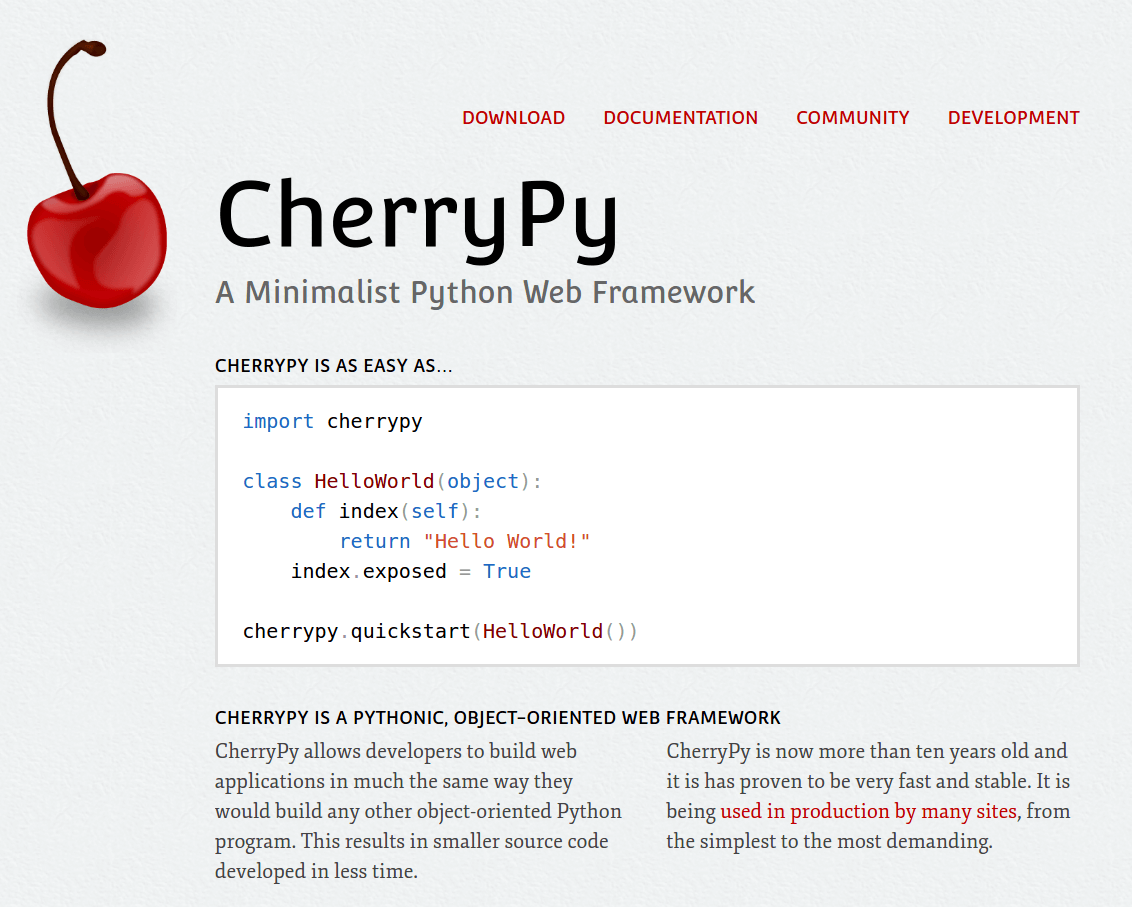This screenshot has height=907, width=1132.
Task: Click the red cherry logo image
Action: coord(97,240)
